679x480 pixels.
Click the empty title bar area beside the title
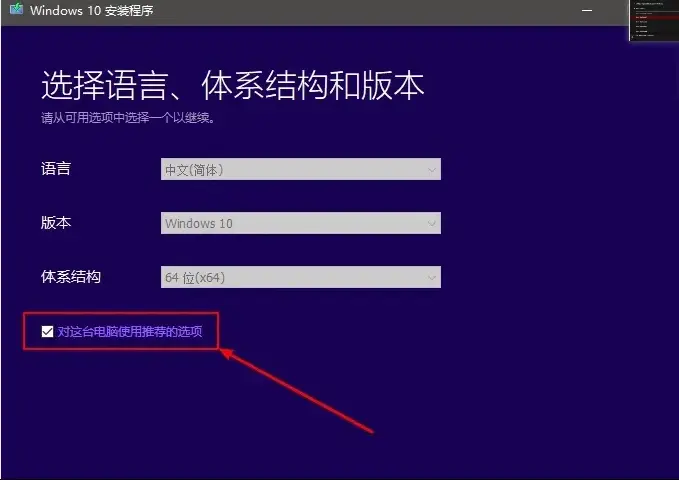[350, 12]
